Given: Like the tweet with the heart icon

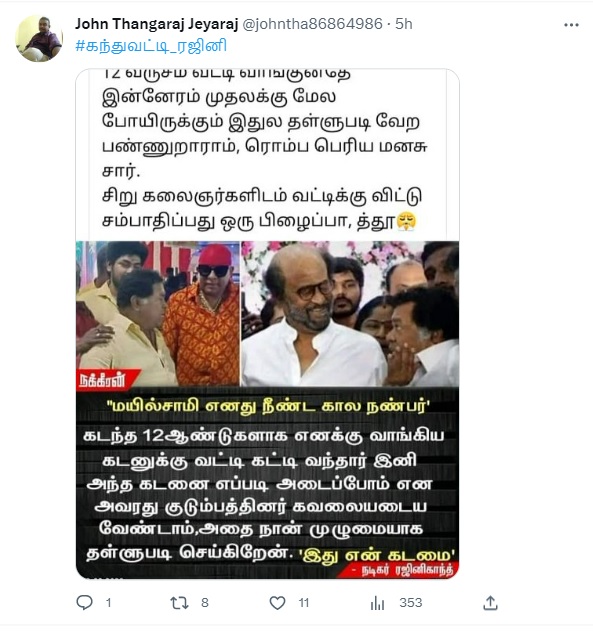Looking at the screenshot, I should (x=277, y=603).
